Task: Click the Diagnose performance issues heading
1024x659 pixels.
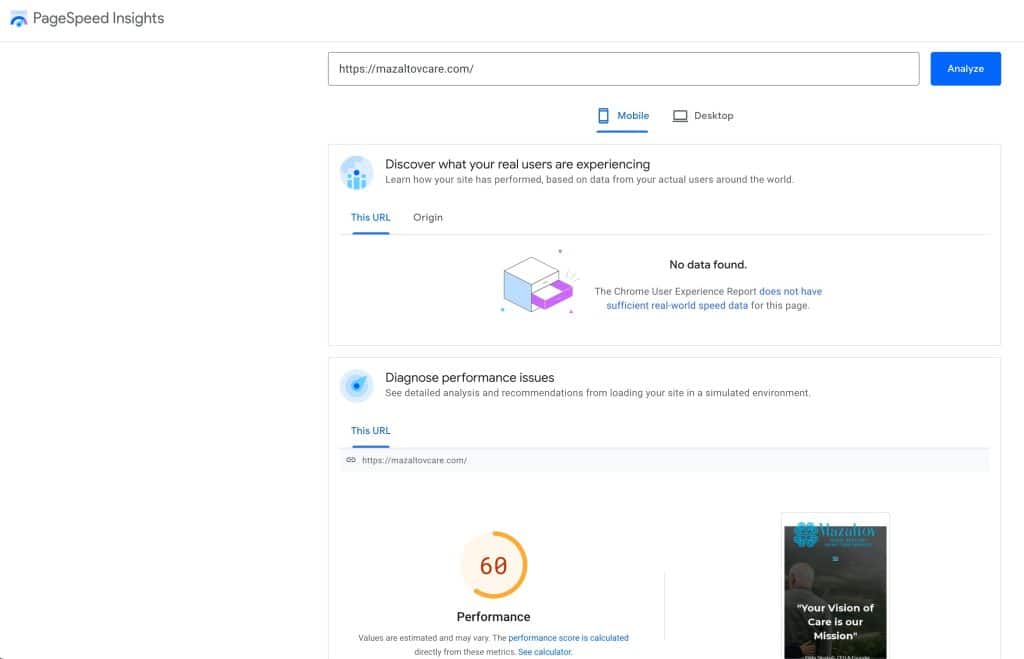Action: (469, 378)
